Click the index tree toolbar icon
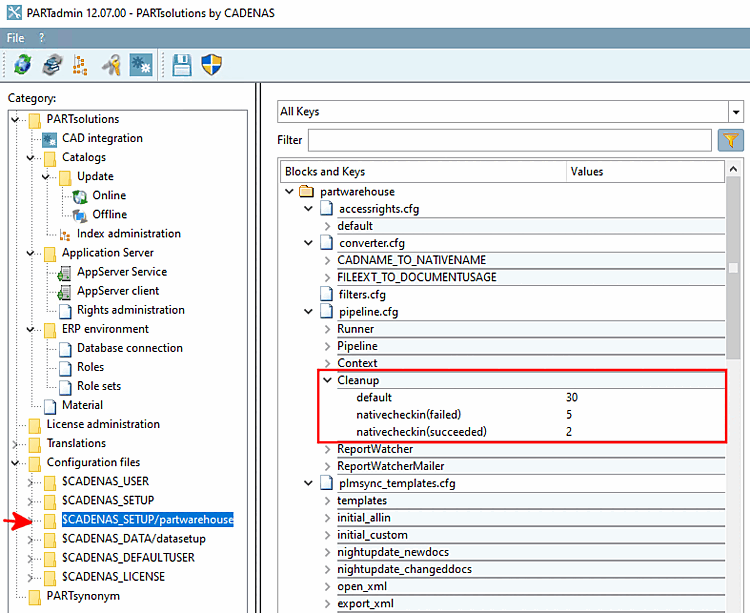This screenshot has width=750, height=613. coord(81,65)
